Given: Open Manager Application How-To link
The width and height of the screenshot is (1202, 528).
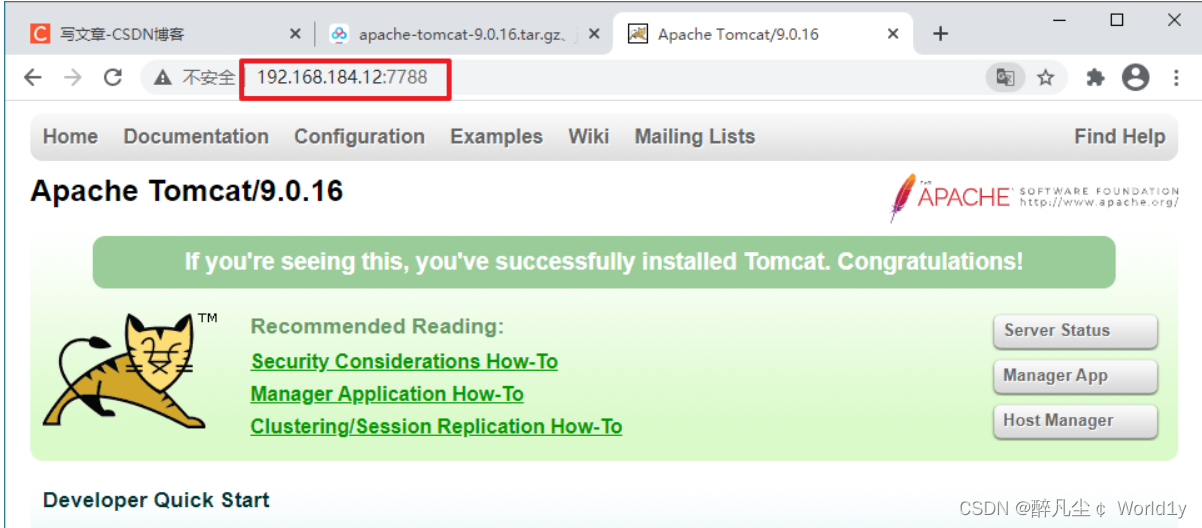Looking at the screenshot, I should pyautogui.click(x=387, y=394).
